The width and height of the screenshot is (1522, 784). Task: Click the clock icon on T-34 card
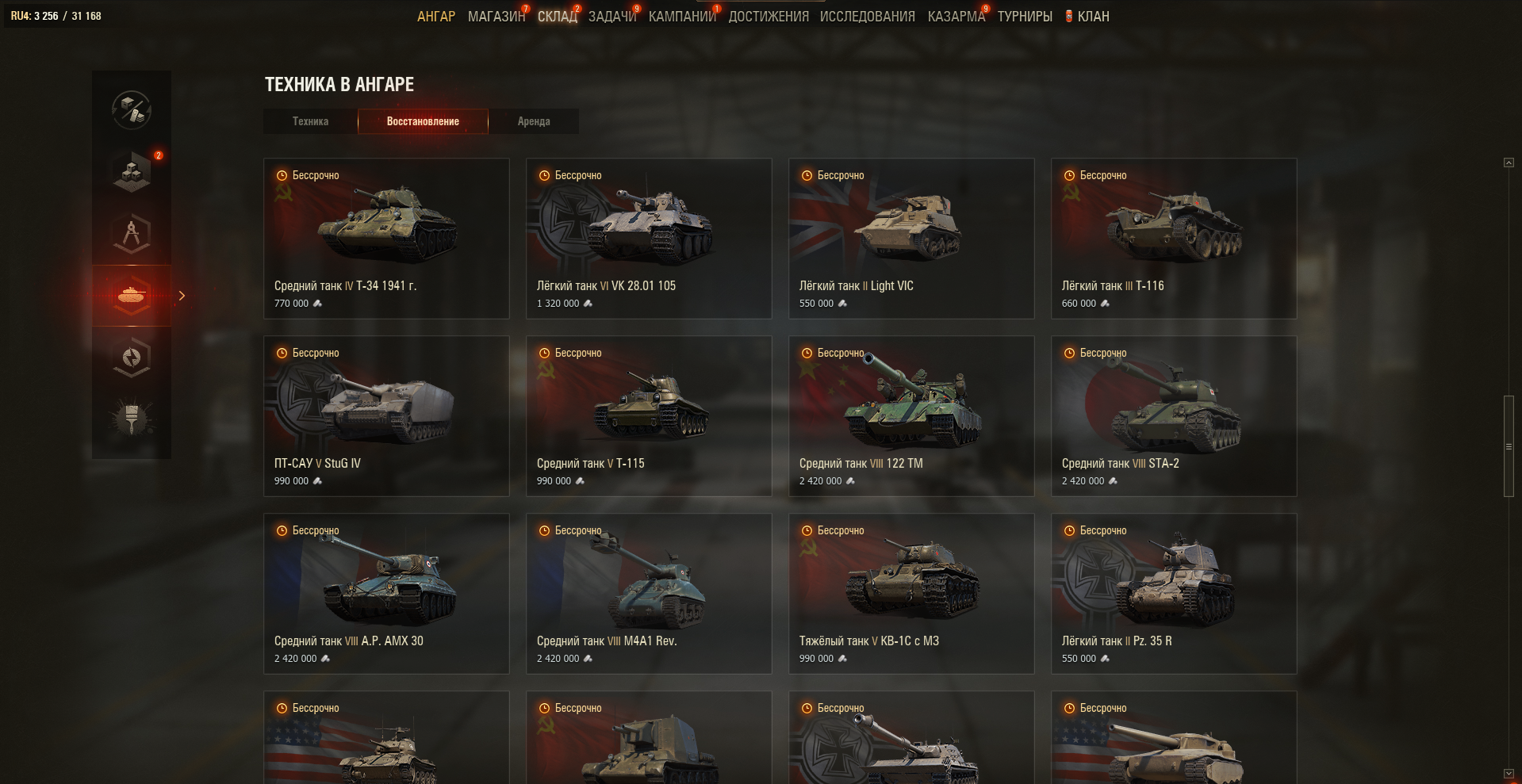tap(282, 175)
